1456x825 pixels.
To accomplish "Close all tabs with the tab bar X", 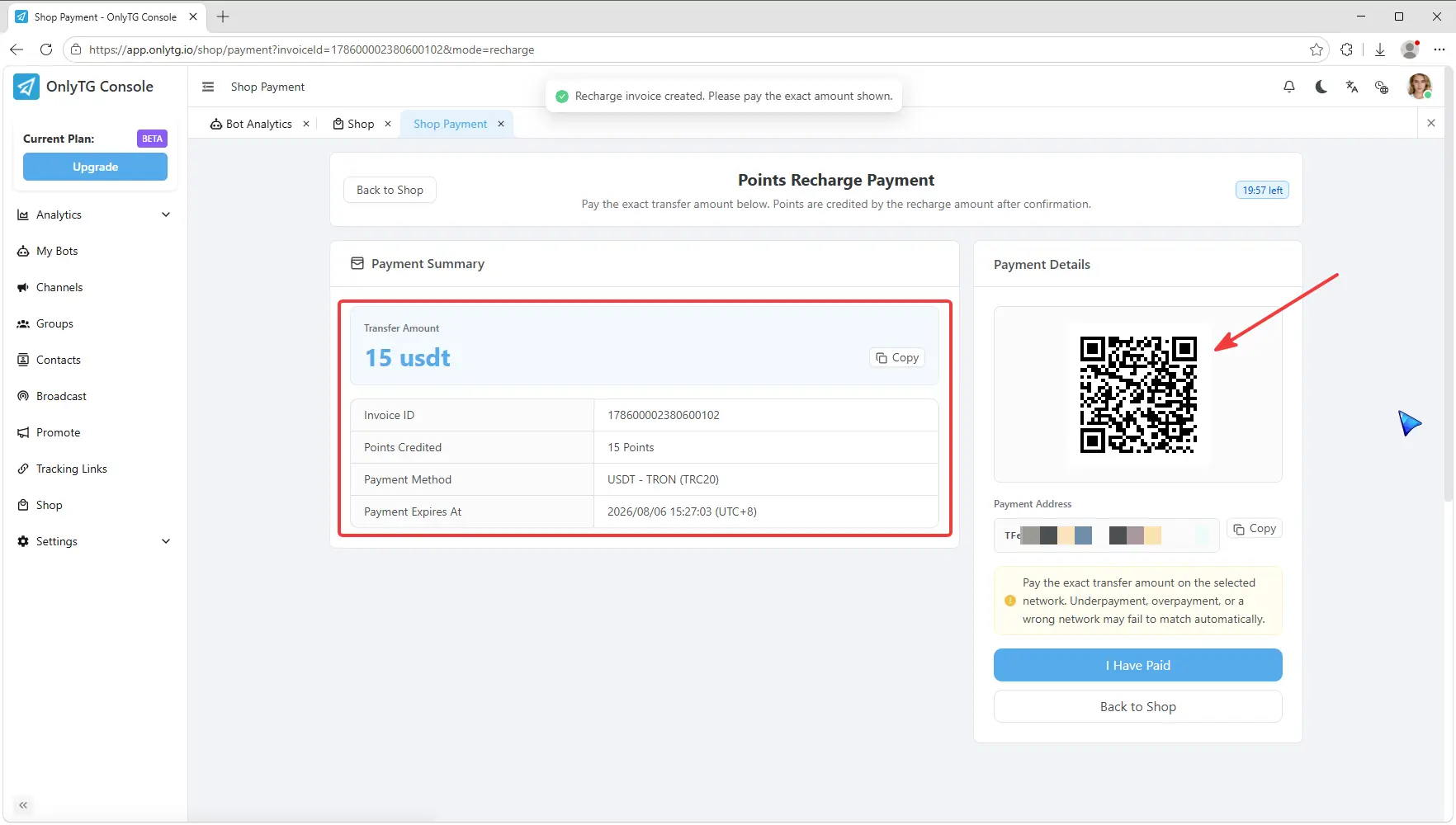I will (1431, 123).
